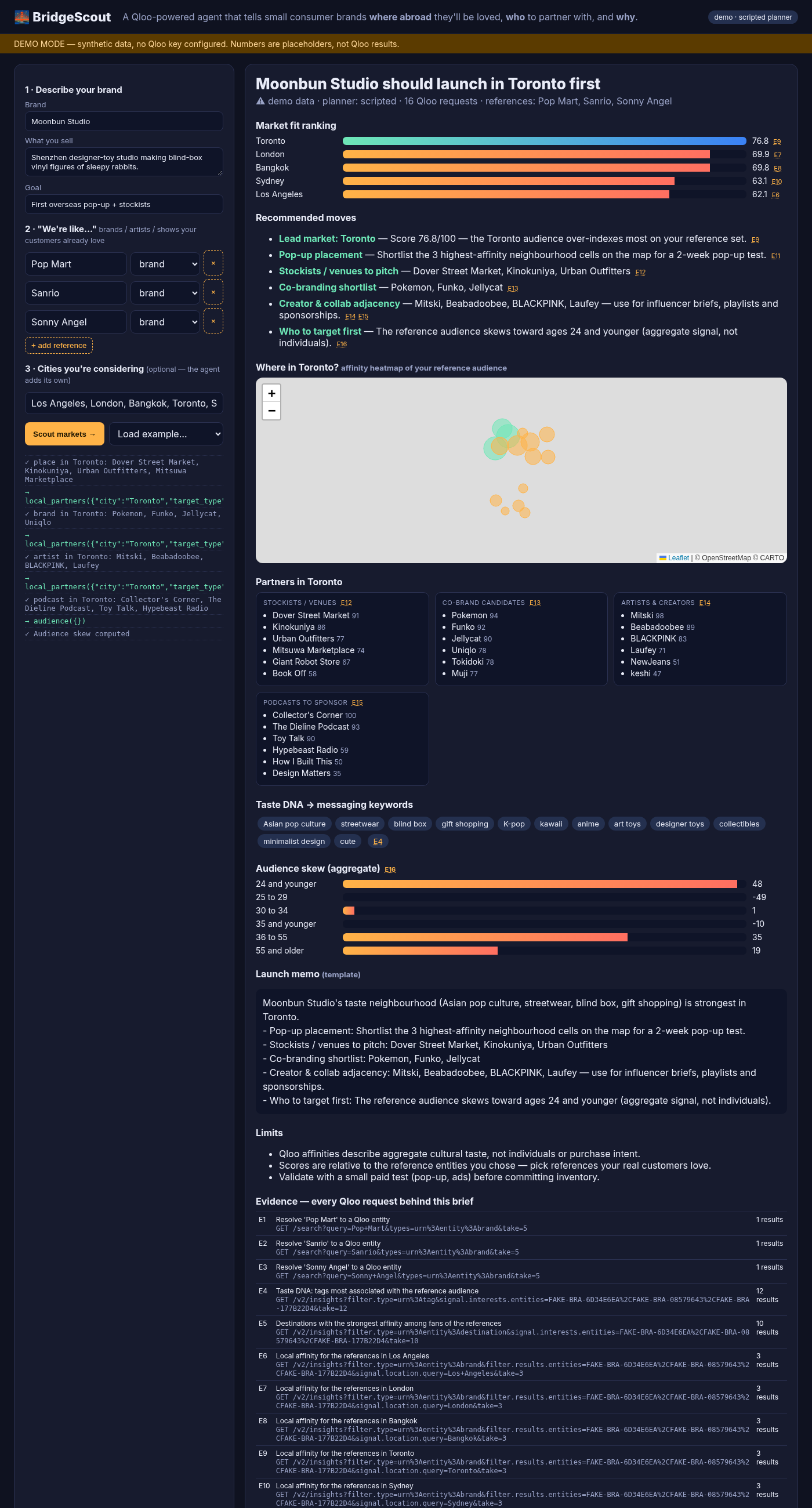Zoom in on the Toronto map
812x1508 pixels.
[271, 393]
